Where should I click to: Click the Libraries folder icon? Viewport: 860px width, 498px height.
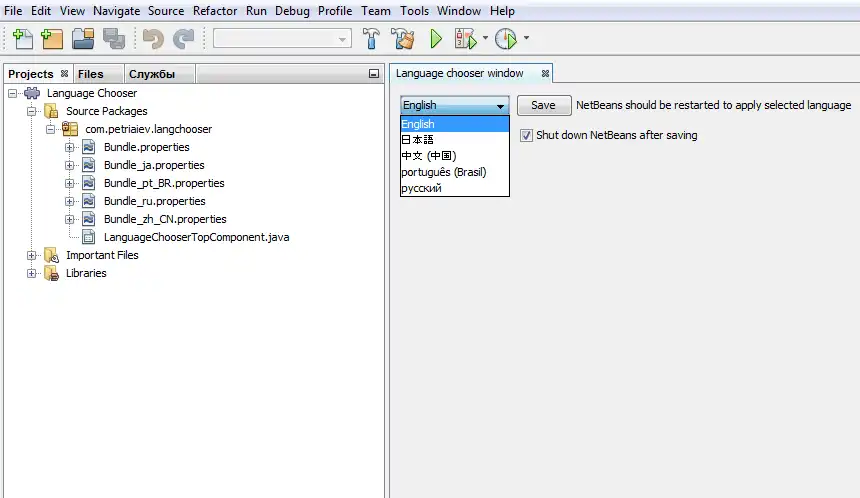tap(51, 273)
